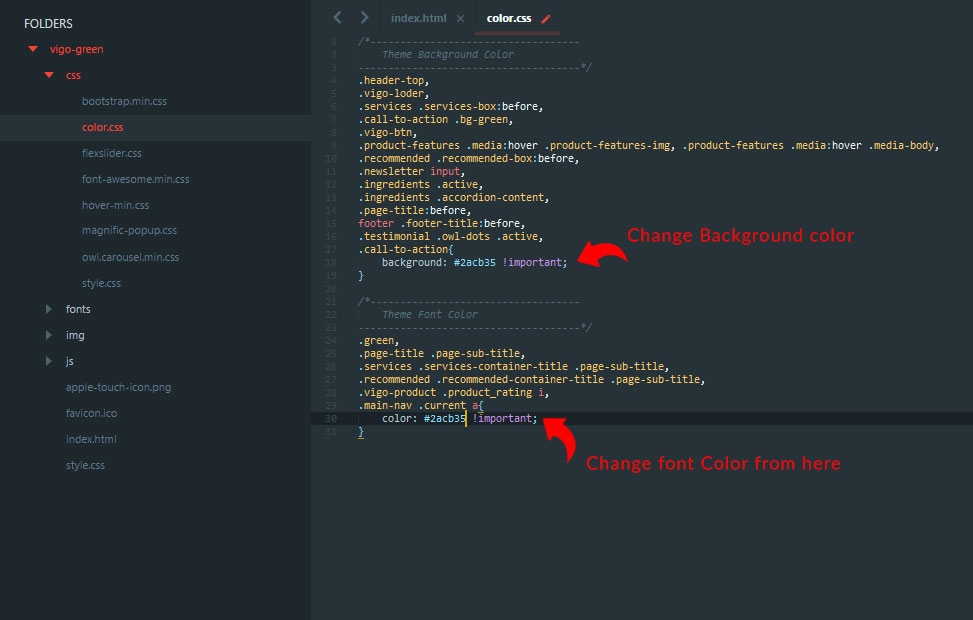Screen dimensions: 973x620
Task: Go forward with the right arrow
Action: coord(364,17)
